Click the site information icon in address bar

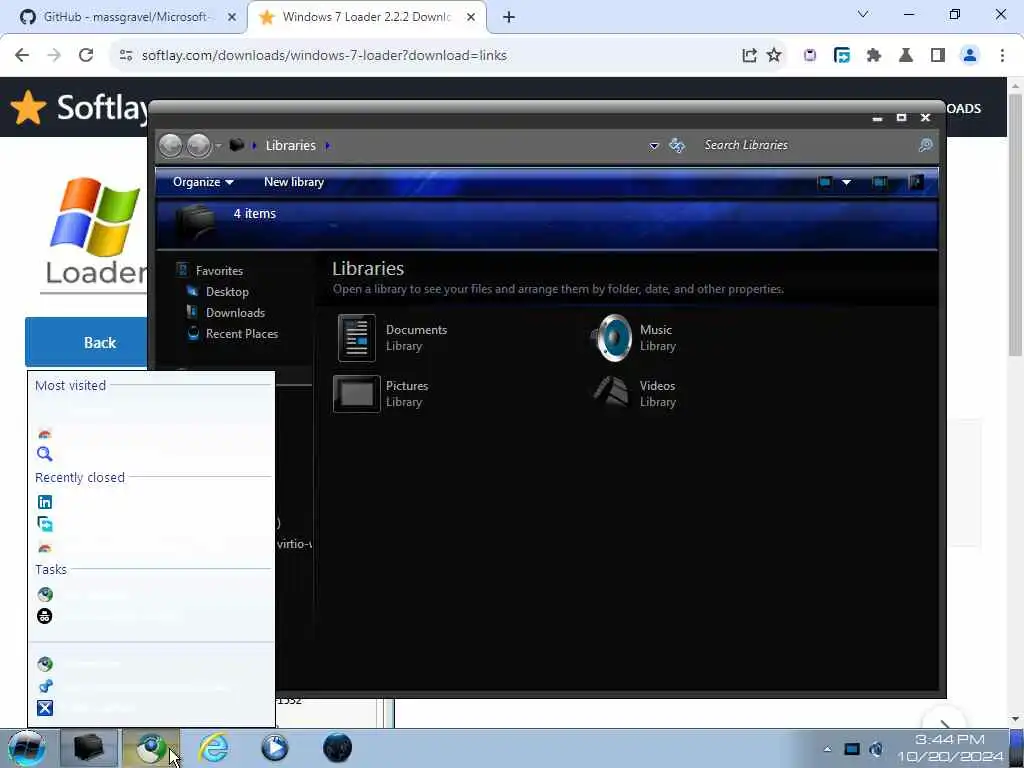126,56
